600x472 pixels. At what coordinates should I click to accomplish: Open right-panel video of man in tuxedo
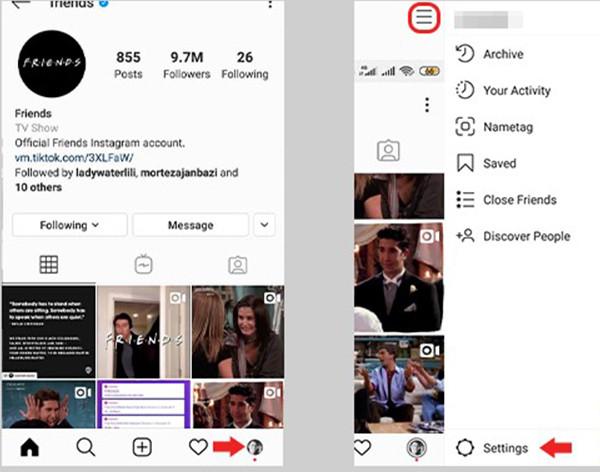[399, 278]
